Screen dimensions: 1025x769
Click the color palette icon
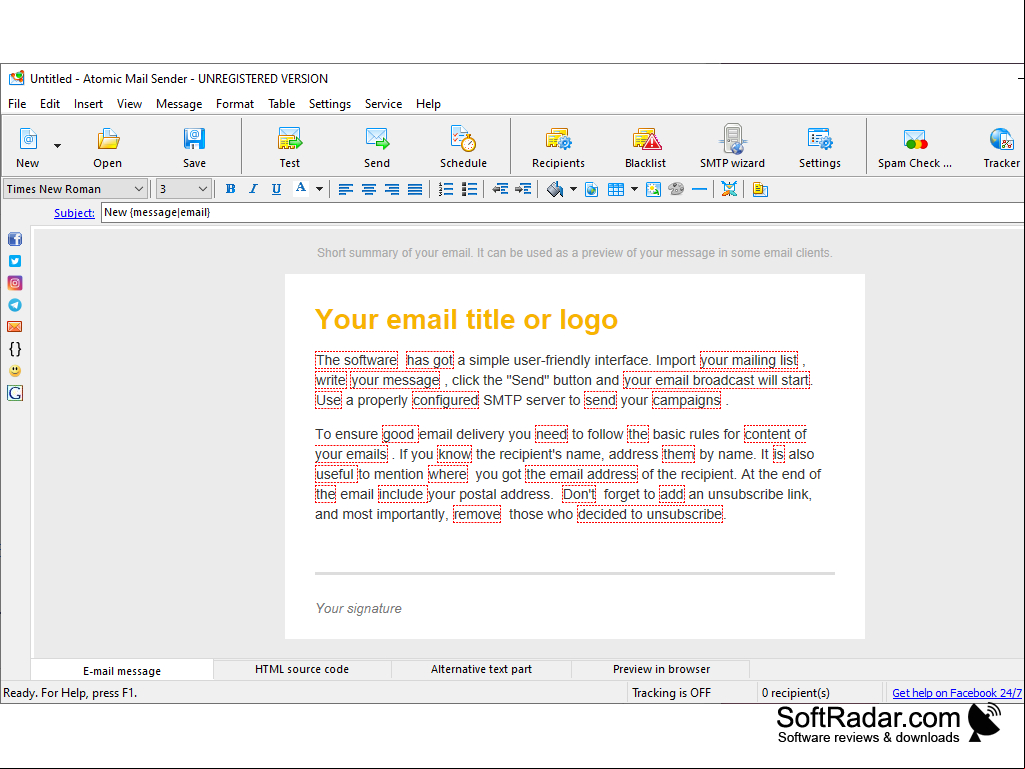pyautogui.click(x=677, y=189)
